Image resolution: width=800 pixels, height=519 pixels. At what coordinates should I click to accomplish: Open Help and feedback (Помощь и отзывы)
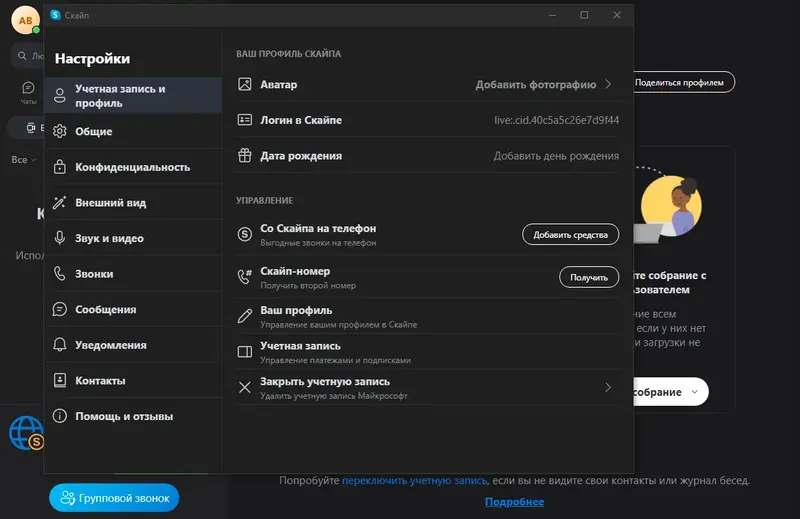pyautogui.click(x=133, y=416)
